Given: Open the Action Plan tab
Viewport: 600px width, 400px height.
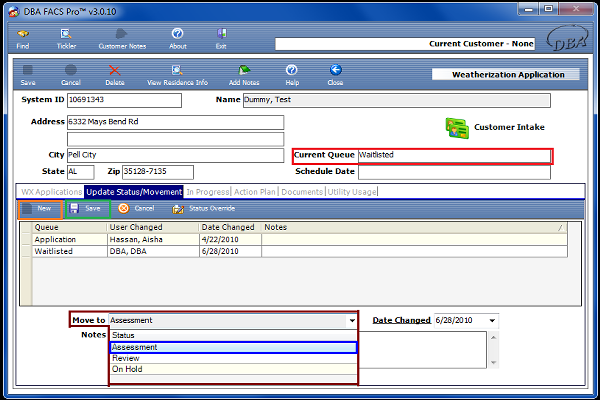Looking at the screenshot, I should pyautogui.click(x=255, y=191).
